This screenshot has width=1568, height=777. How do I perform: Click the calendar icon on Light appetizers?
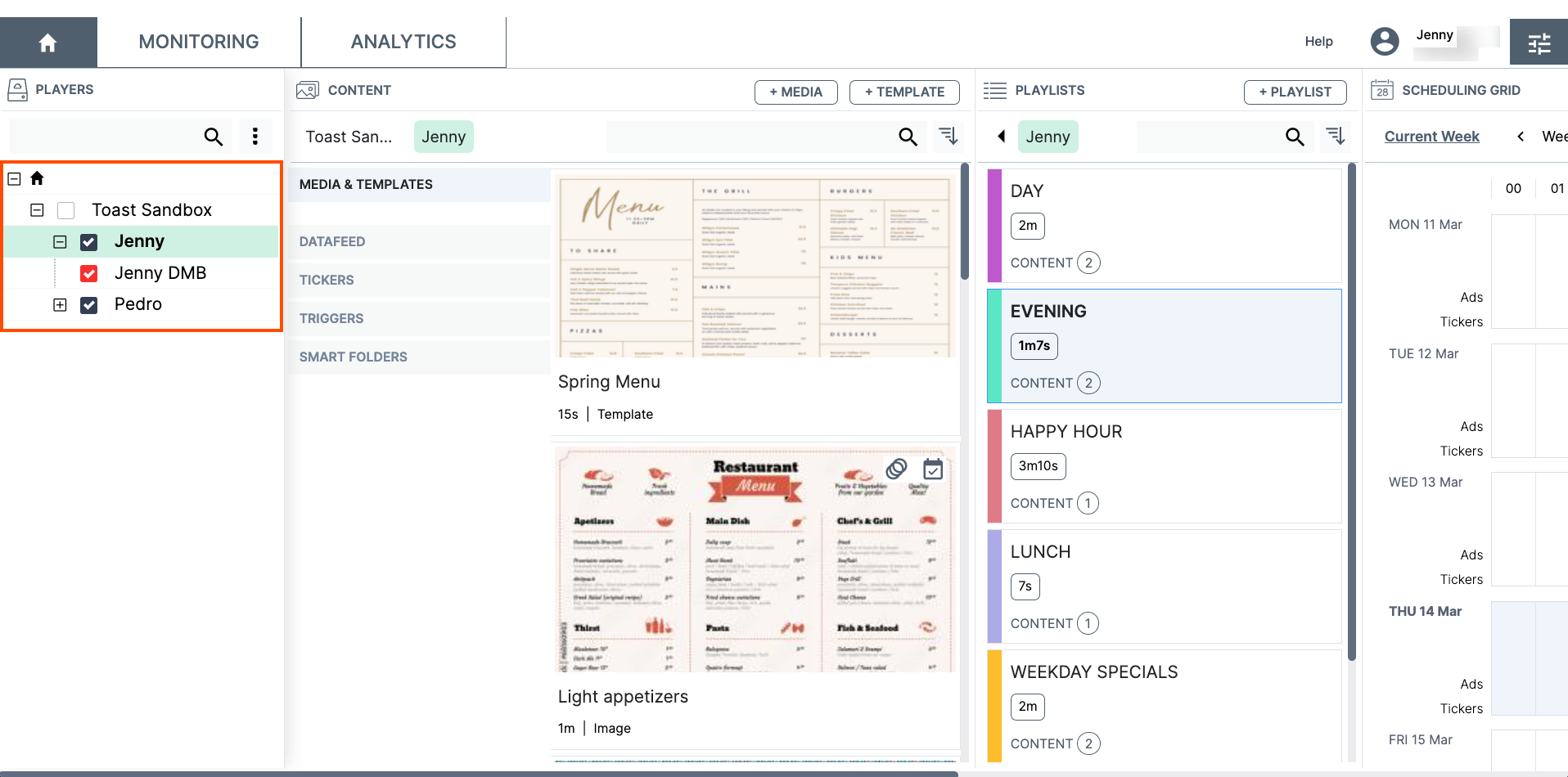click(933, 469)
